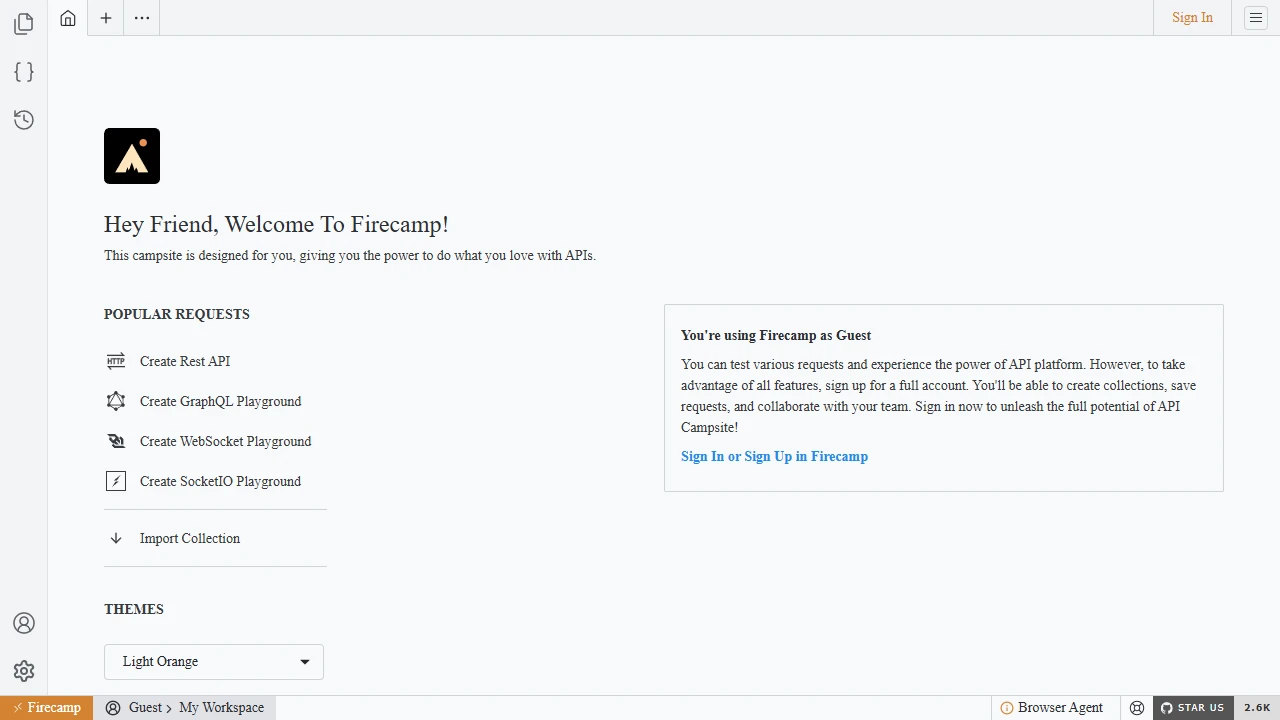Open the Light Orange theme dropdown
The width and height of the screenshot is (1280, 720).
point(213,661)
